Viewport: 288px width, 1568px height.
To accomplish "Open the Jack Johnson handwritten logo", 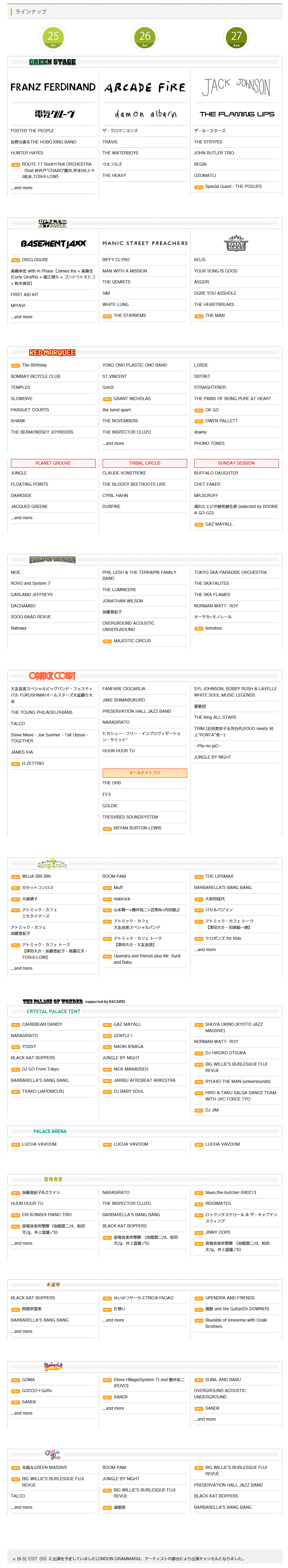I will point(236,87).
